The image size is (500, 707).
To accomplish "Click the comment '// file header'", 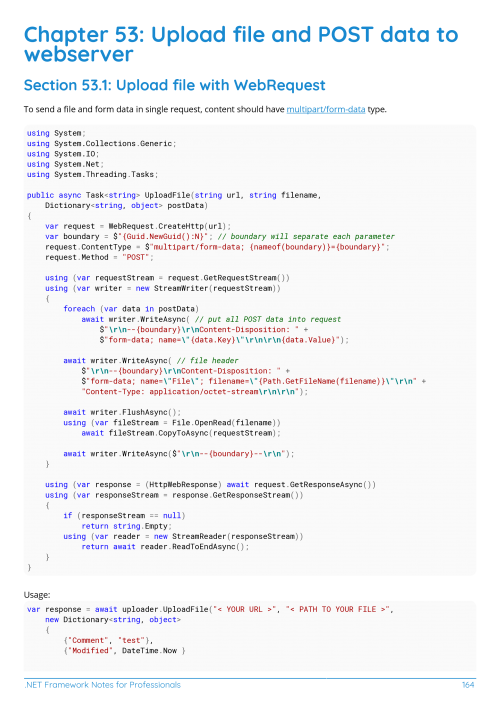I will click(x=207, y=361).
